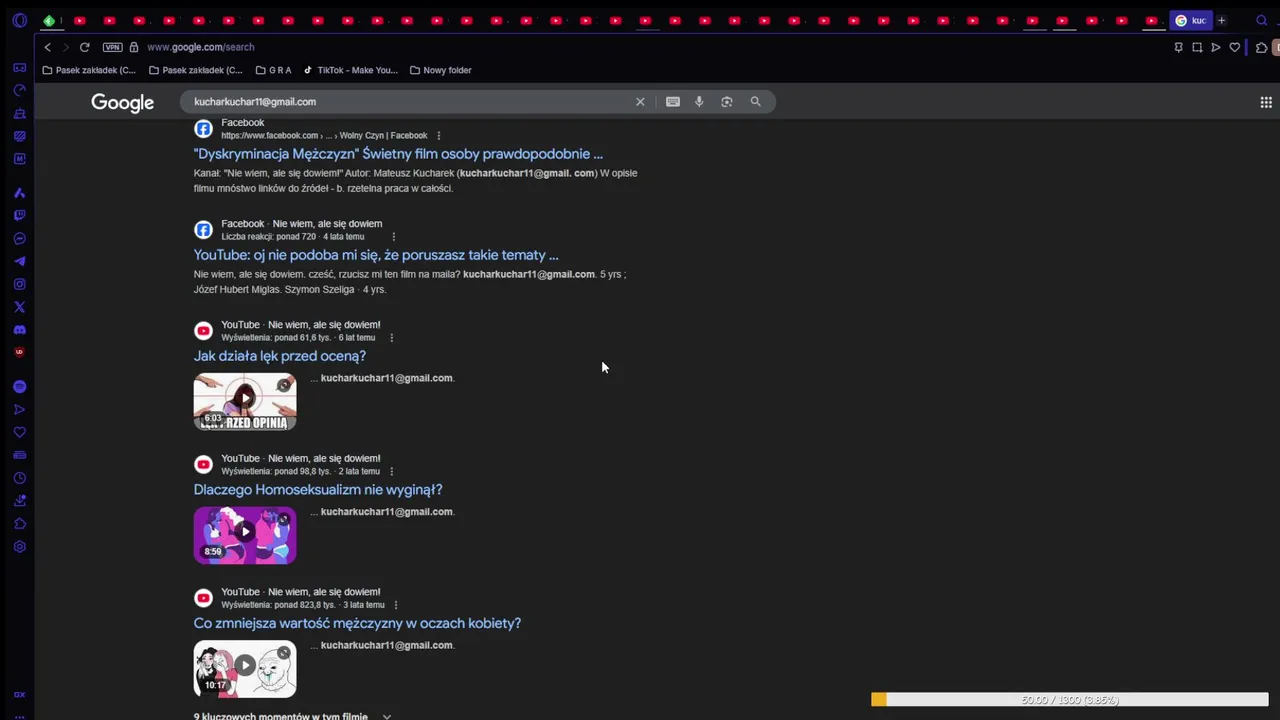1280x720 pixels.
Task: Open a new tab with plus button
Action: point(1221,20)
